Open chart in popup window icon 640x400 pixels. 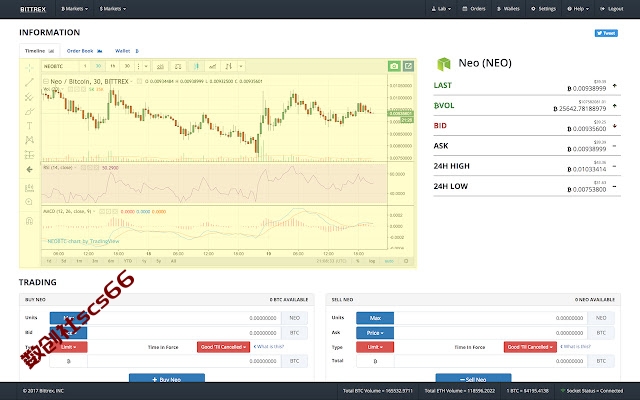point(408,66)
